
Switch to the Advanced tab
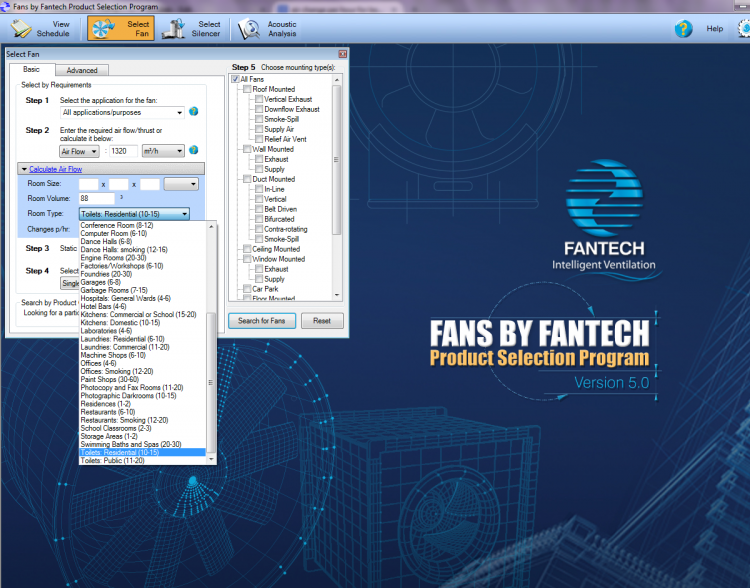(82, 70)
